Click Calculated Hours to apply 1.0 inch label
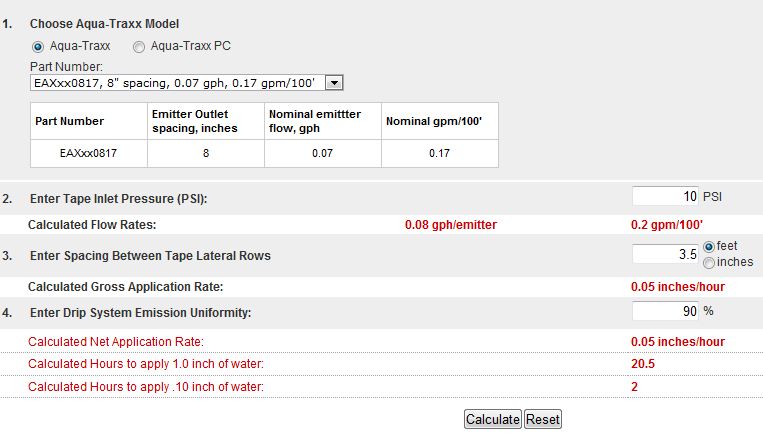This screenshot has width=763, height=438. 145,364
